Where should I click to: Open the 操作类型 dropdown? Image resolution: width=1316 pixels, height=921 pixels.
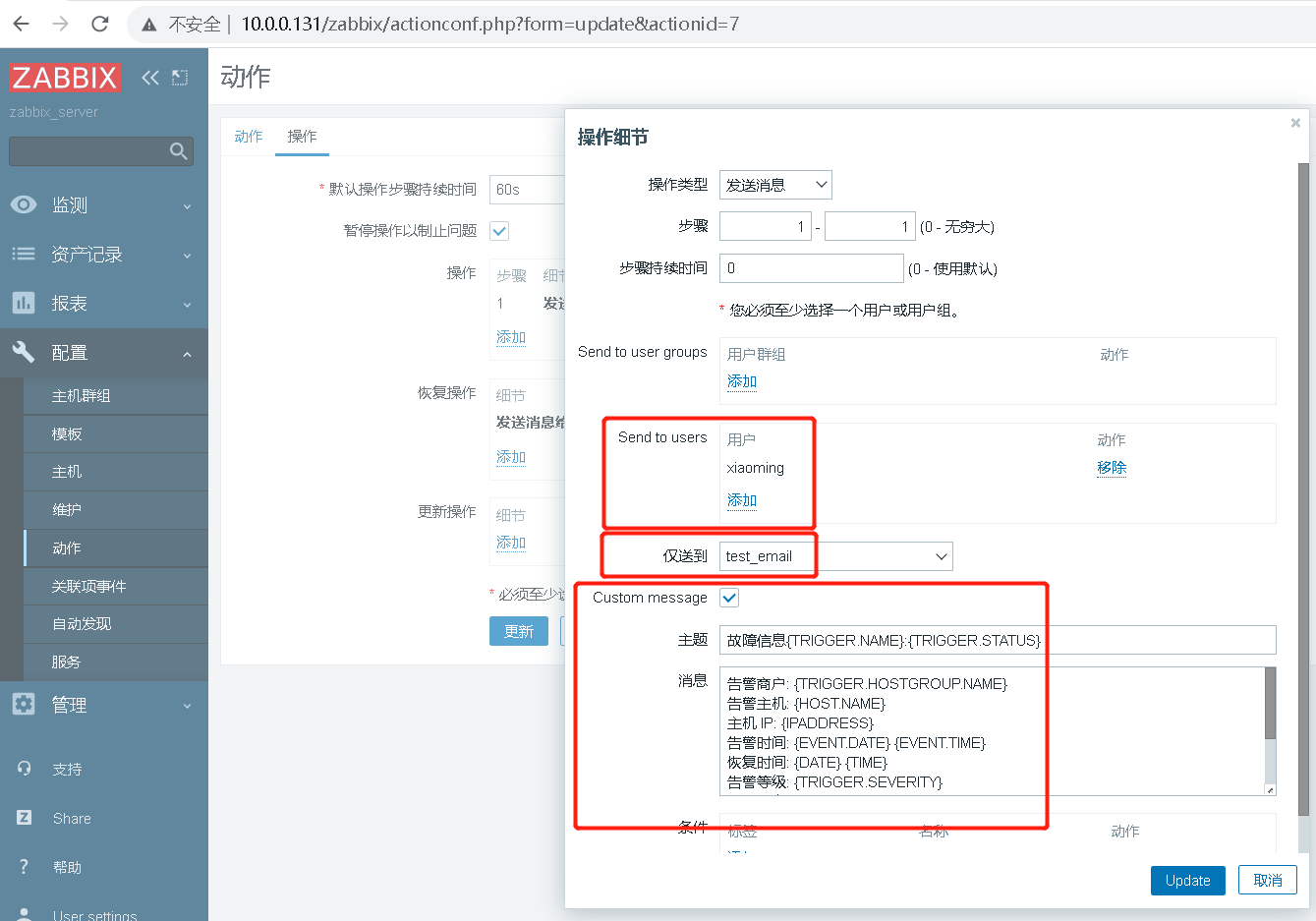775,185
